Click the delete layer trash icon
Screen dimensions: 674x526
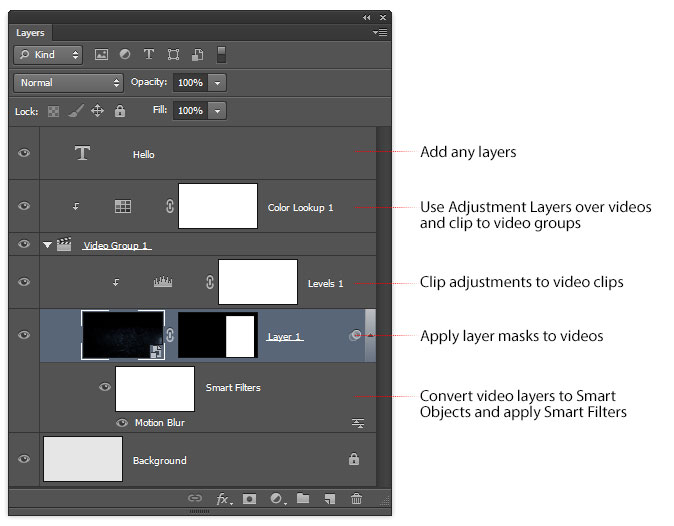click(356, 498)
